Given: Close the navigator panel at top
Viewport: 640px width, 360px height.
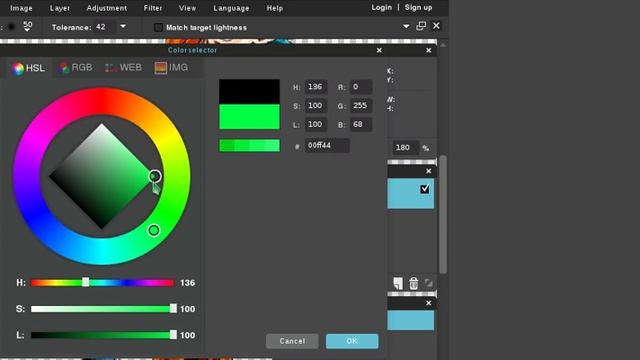Looking at the screenshot, I should pos(429,50).
